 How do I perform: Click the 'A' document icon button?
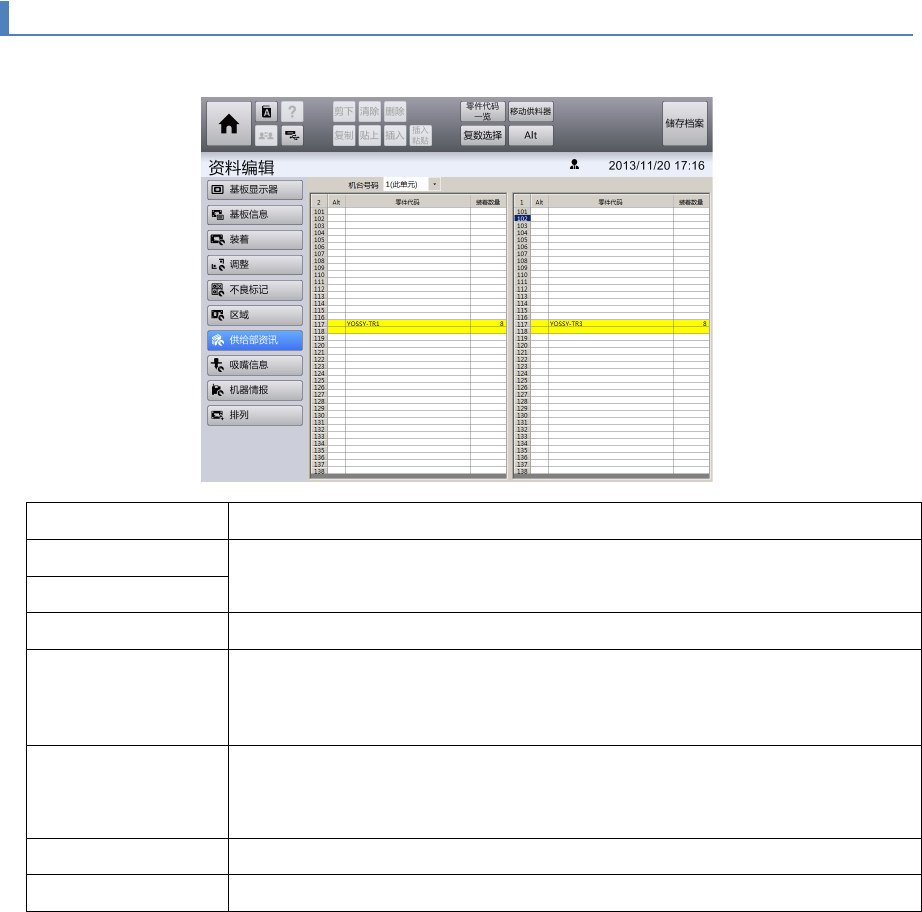[266, 112]
